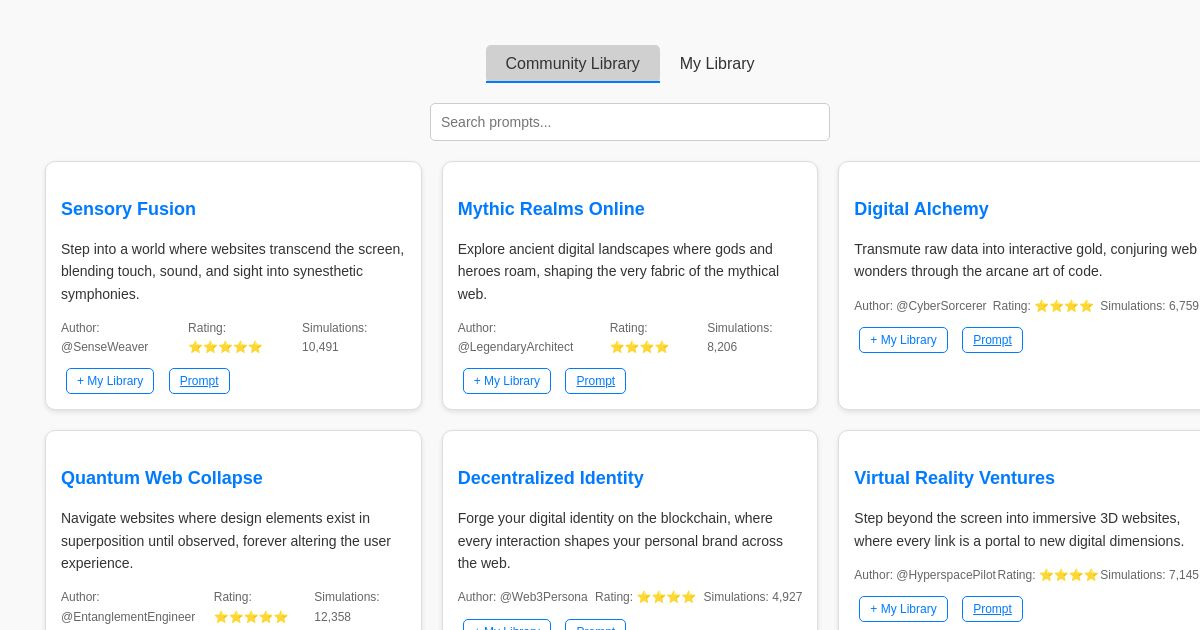Switch to the My Library tab
This screenshot has height=630, width=1200.
(x=717, y=63)
